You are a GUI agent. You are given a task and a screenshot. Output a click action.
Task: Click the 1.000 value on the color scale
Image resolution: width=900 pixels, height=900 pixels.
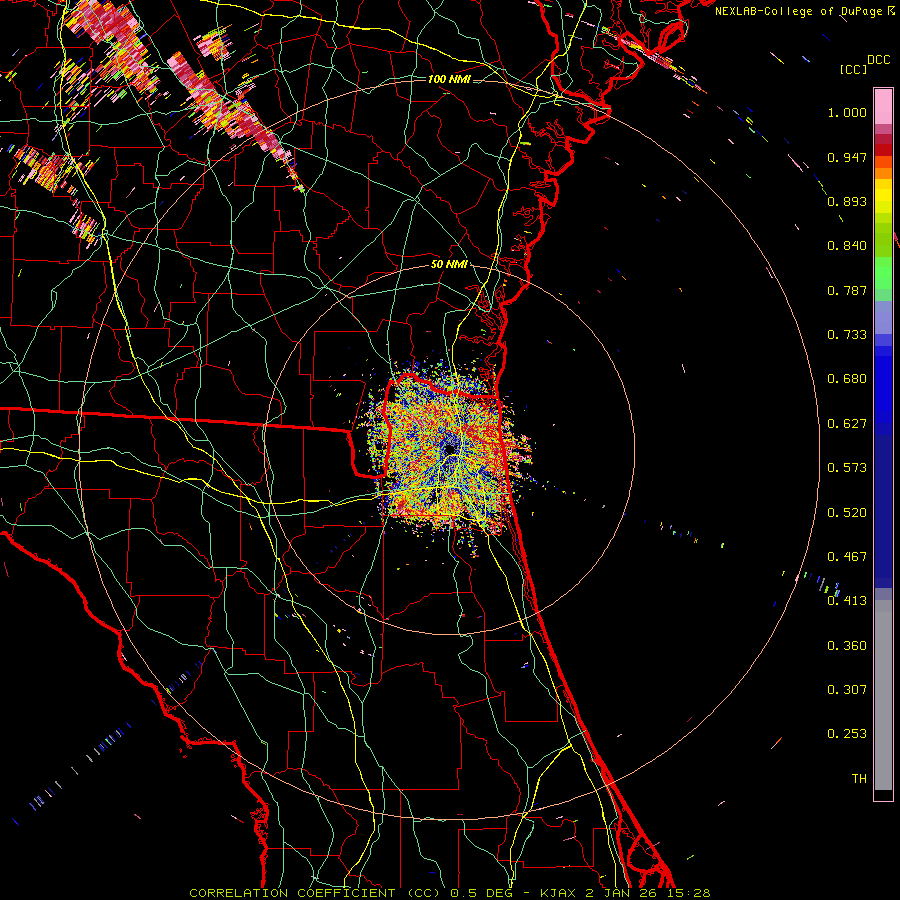tap(847, 112)
